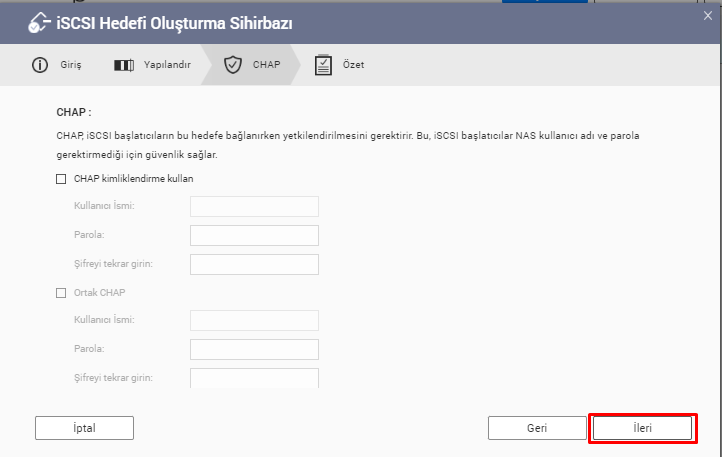Screen dimensions: 722x457
Task: Focus CHAP Kullanıcı İsmi field
Action: pyautogui.click(x=254, y=206)
